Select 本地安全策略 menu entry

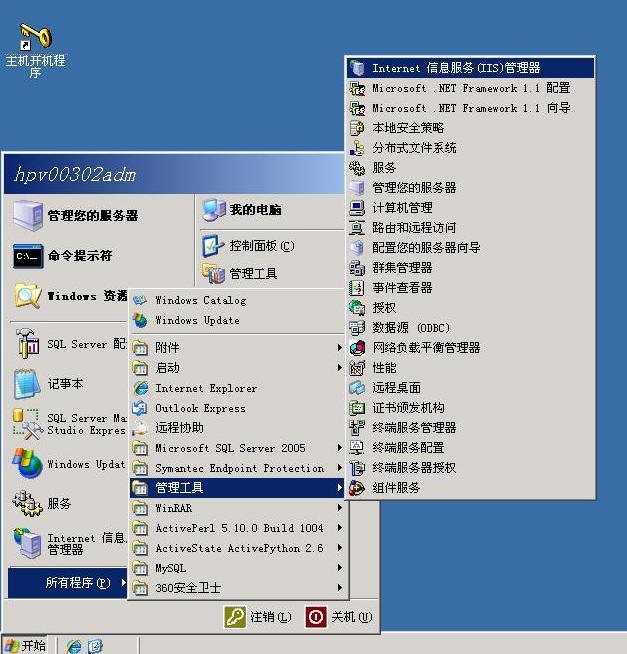tap(408, 128)
